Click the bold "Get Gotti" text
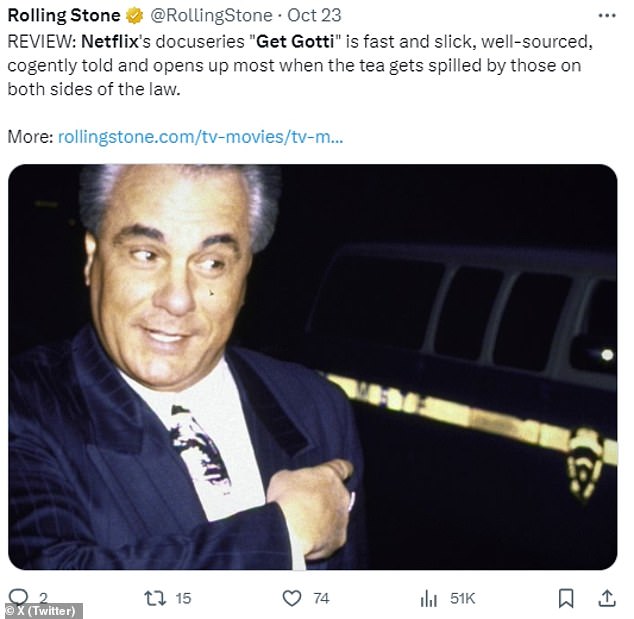This screenshot has height=619, width=634. pyautogui.click(x=295, y=41)
